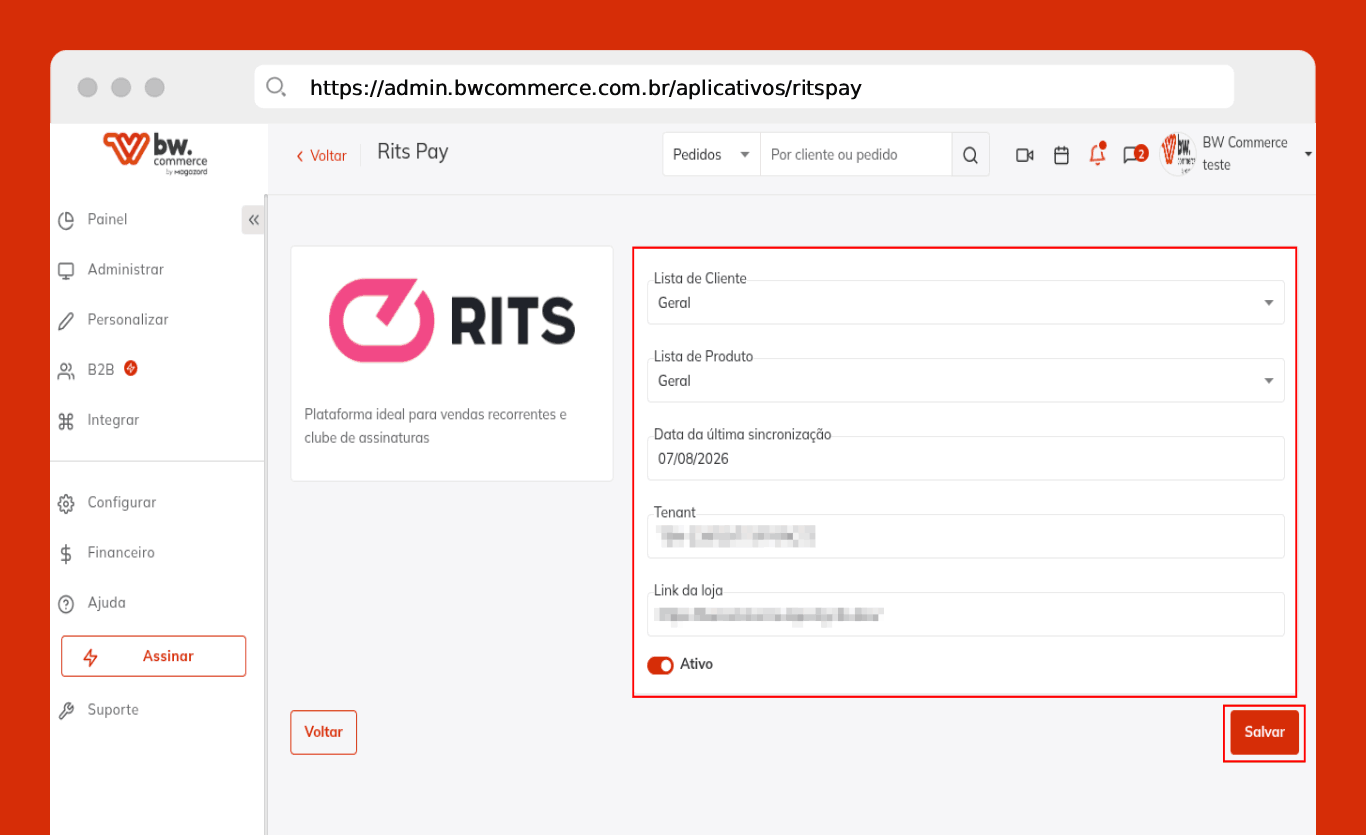Click the Assinar button

tap(153, 656)
